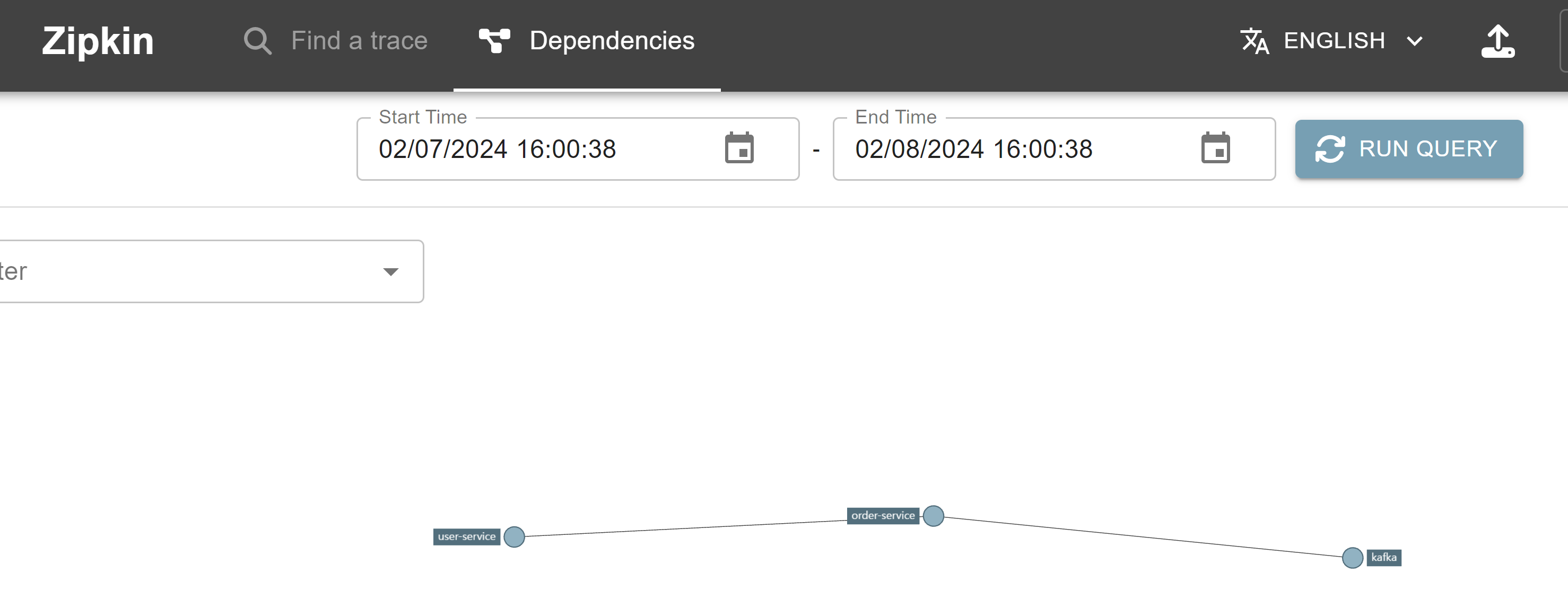The width and height of the screenshot is (1568, 599).
Task: Open the End Time calendar picker
Action: 1216,148
